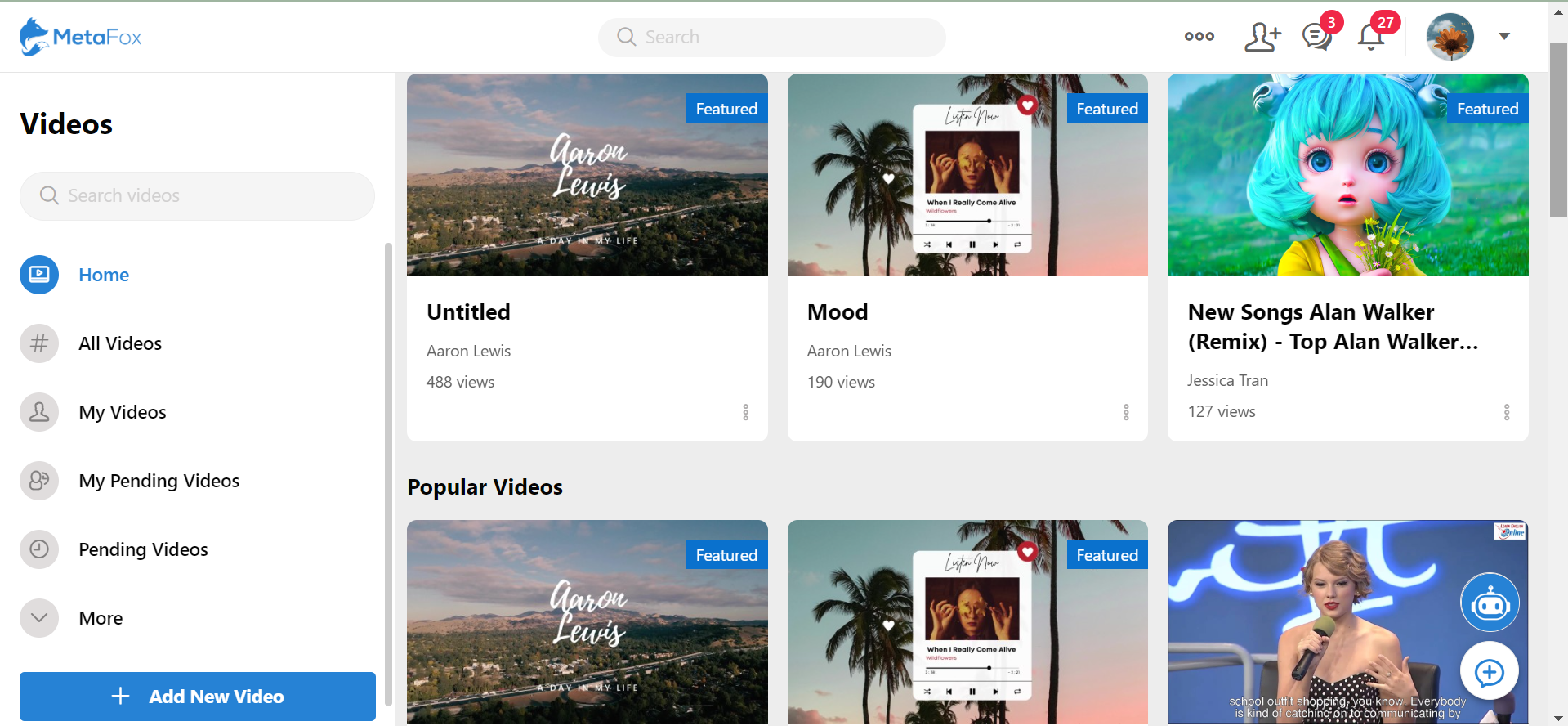The height and width of the screenshot is (726, 1568).
Task: Click the search magnifier icon in header
Action: coord(627,37)
